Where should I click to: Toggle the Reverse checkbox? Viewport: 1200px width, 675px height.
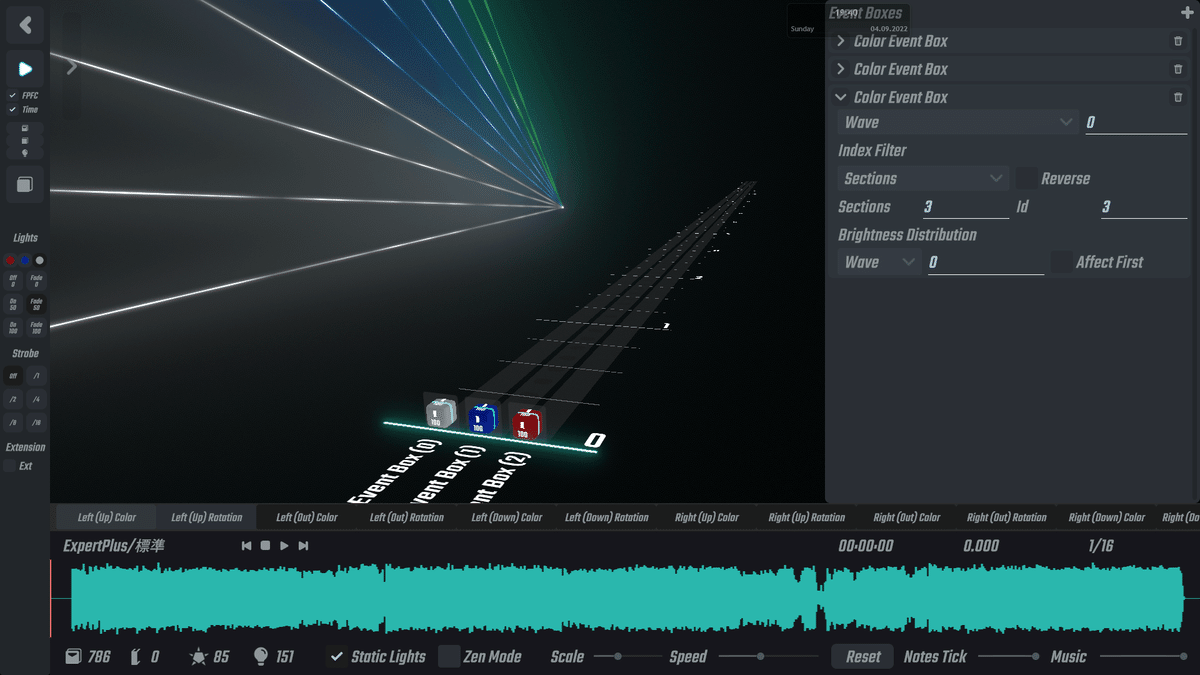click(x=1026, y=178)
